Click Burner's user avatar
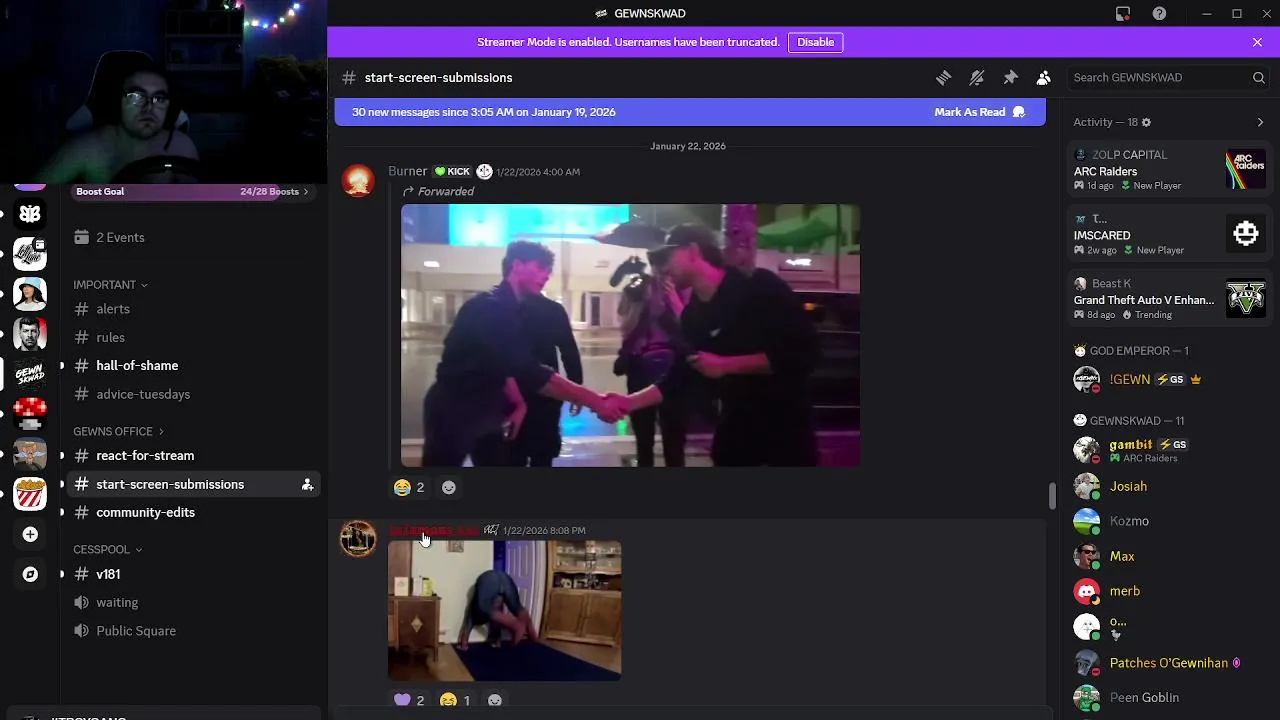This screenshot has width=1280, height=720. pyautogui.click(x=358, y=181)
